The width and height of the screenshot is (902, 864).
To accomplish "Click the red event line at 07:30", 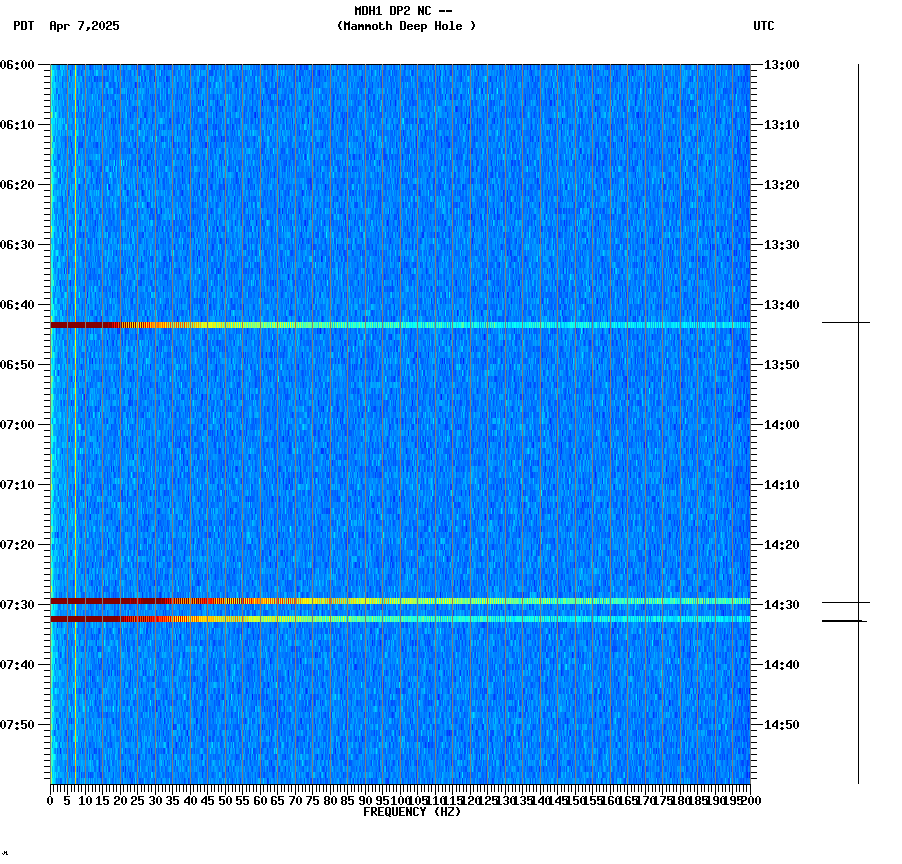I will 400,601.
